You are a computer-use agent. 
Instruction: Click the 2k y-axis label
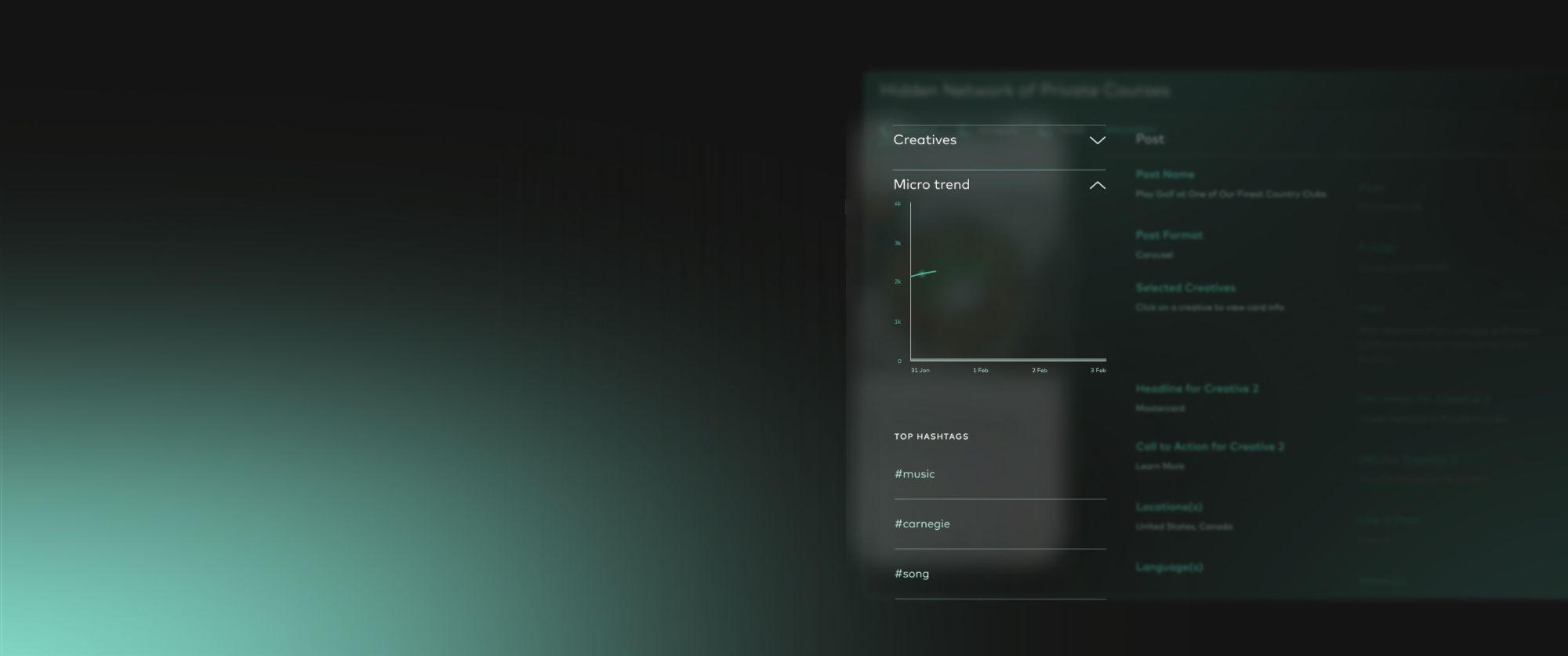(898, 281)
